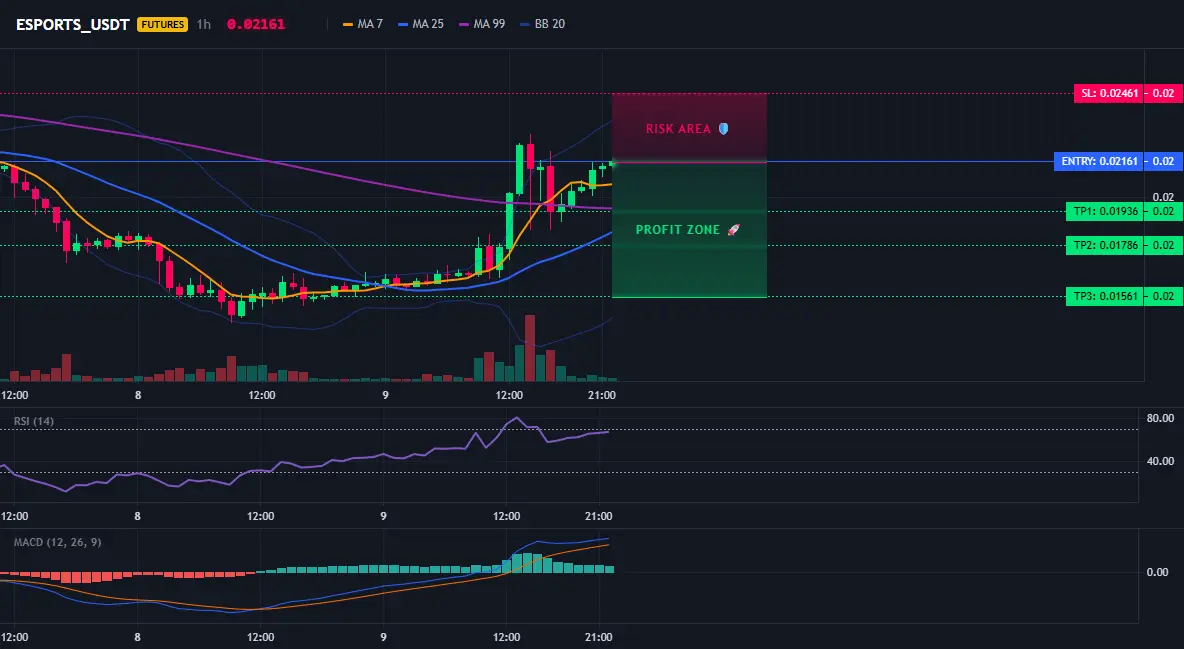This screenshot has height=649, width=1184.
Task: Click the yellow FUTURES badge
Action: [x=162, y=24]
